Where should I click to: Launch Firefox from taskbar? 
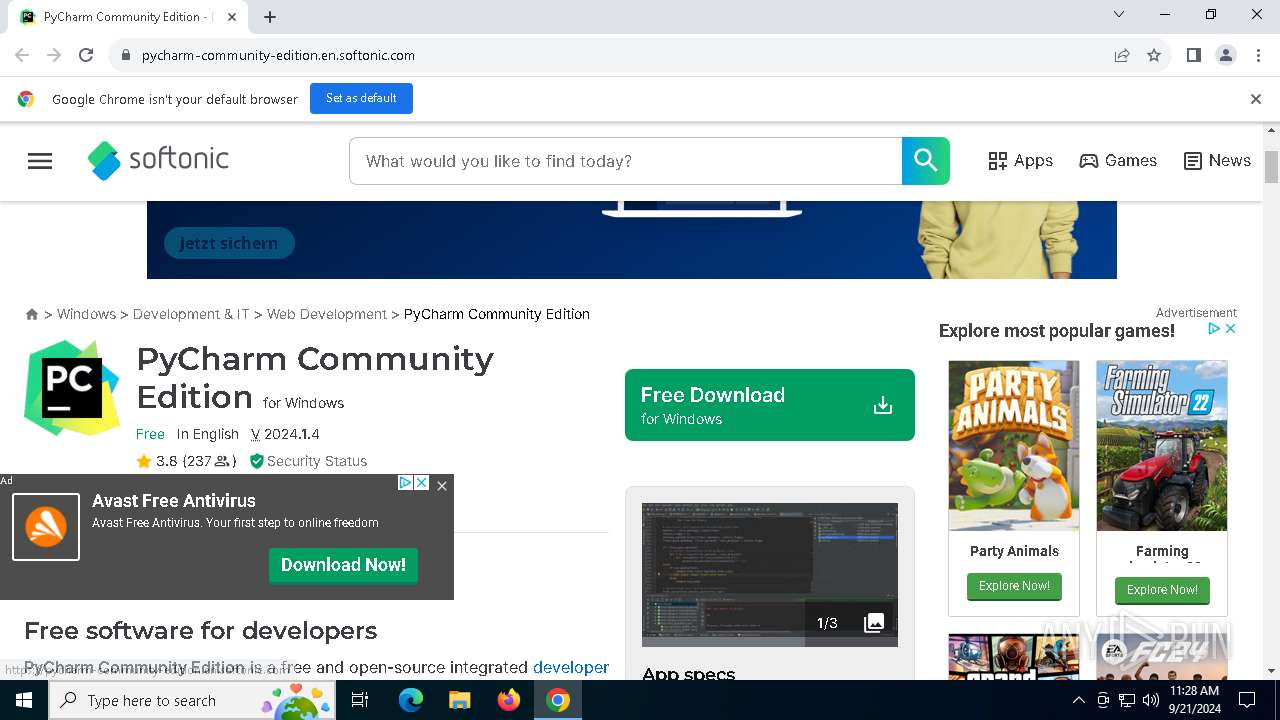(x=509, y=700)
